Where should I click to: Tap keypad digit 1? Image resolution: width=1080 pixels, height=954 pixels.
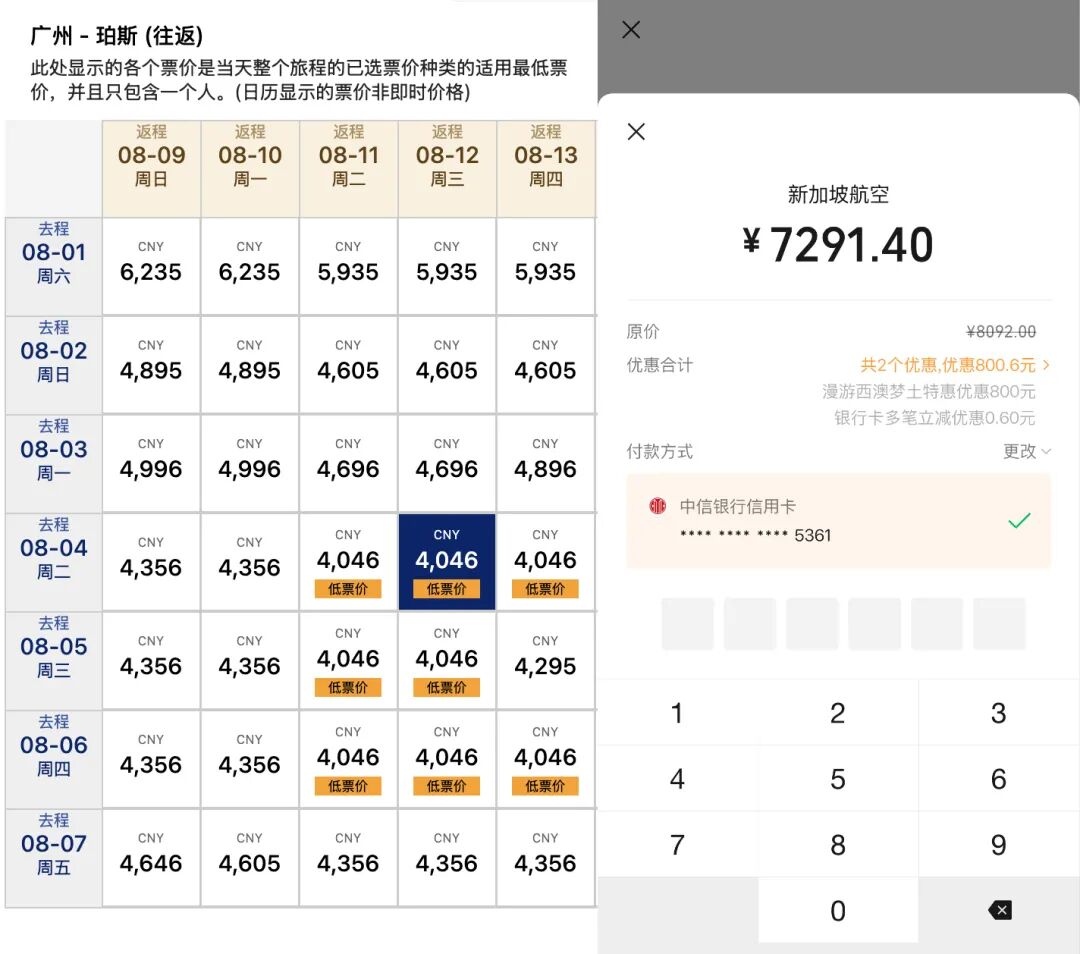click(x=677, y=713)
